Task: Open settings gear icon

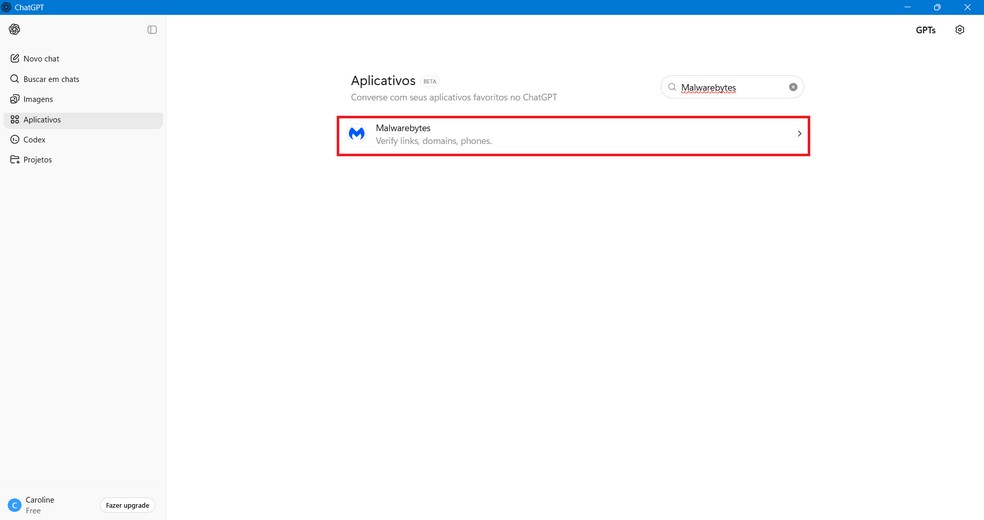Action: pos(960,29)
